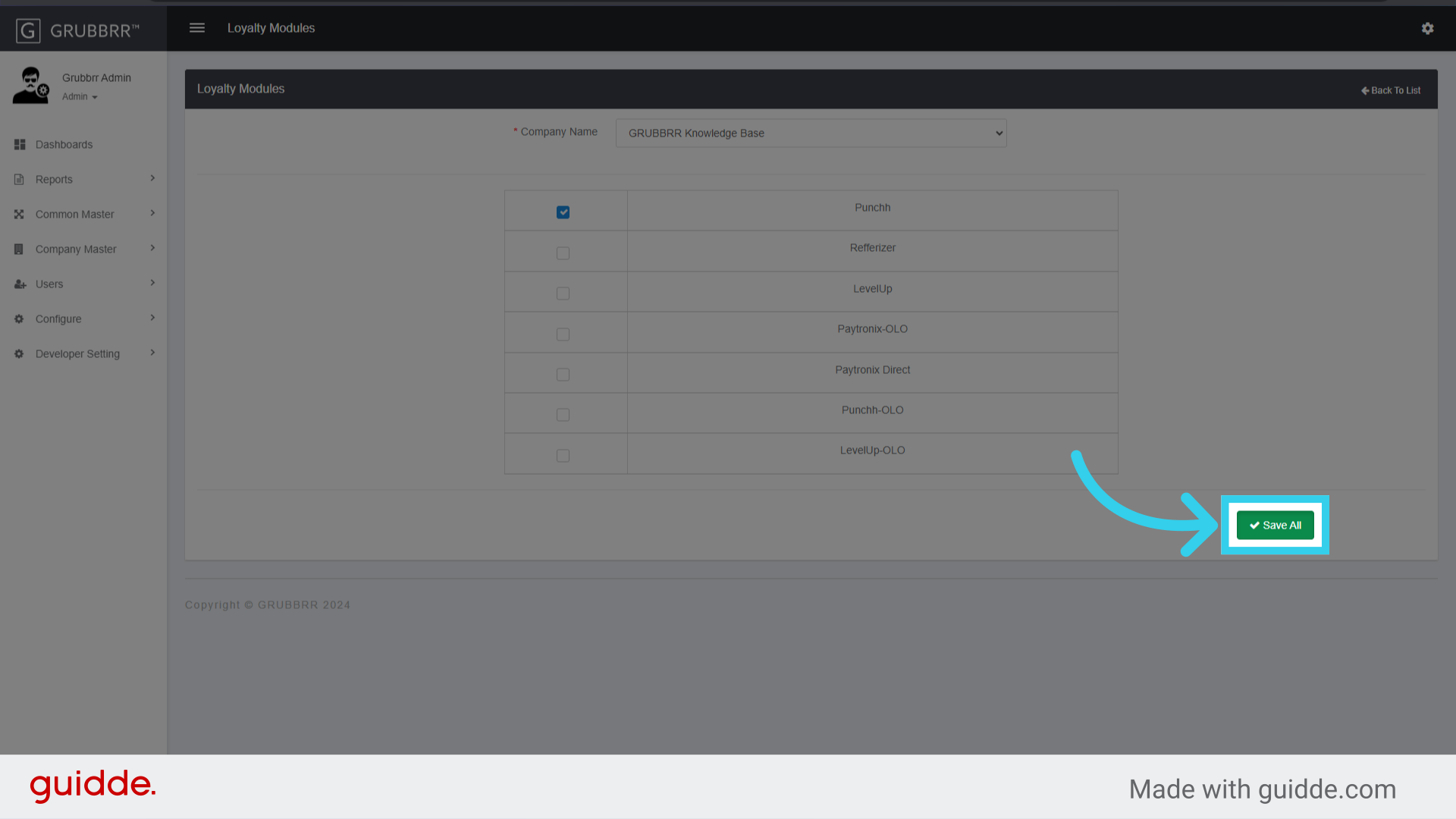Go Back To List
The height and width of the screenshot is (819, 1456).
pyautogui.click(x=1391, y=90)
